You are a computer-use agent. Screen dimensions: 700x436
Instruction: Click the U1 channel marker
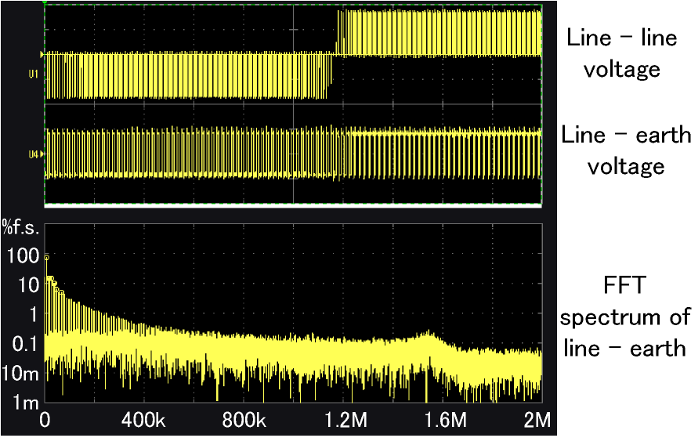tap(34, 74)
